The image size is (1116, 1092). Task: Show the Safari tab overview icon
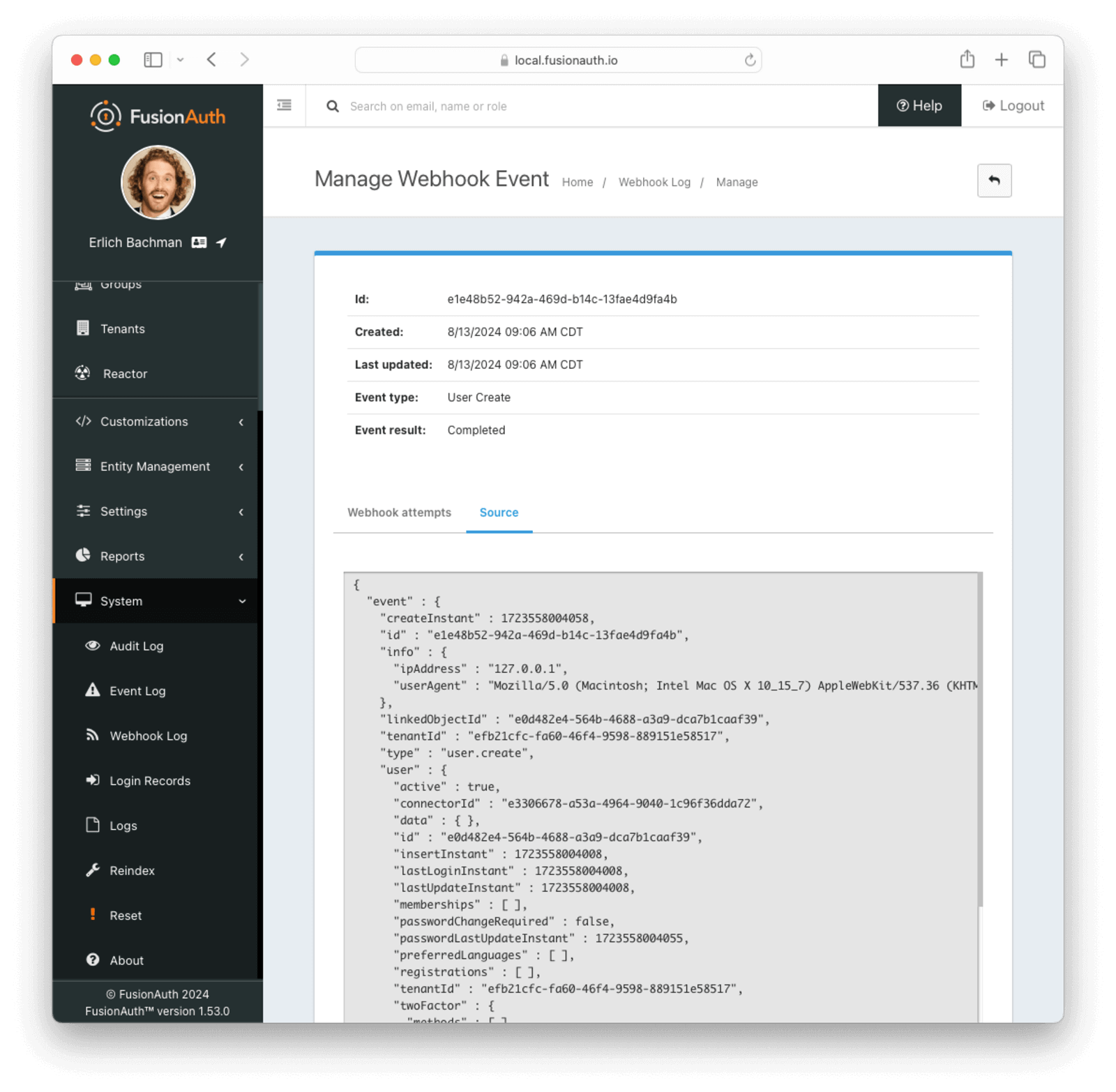tap(1037, 59)
